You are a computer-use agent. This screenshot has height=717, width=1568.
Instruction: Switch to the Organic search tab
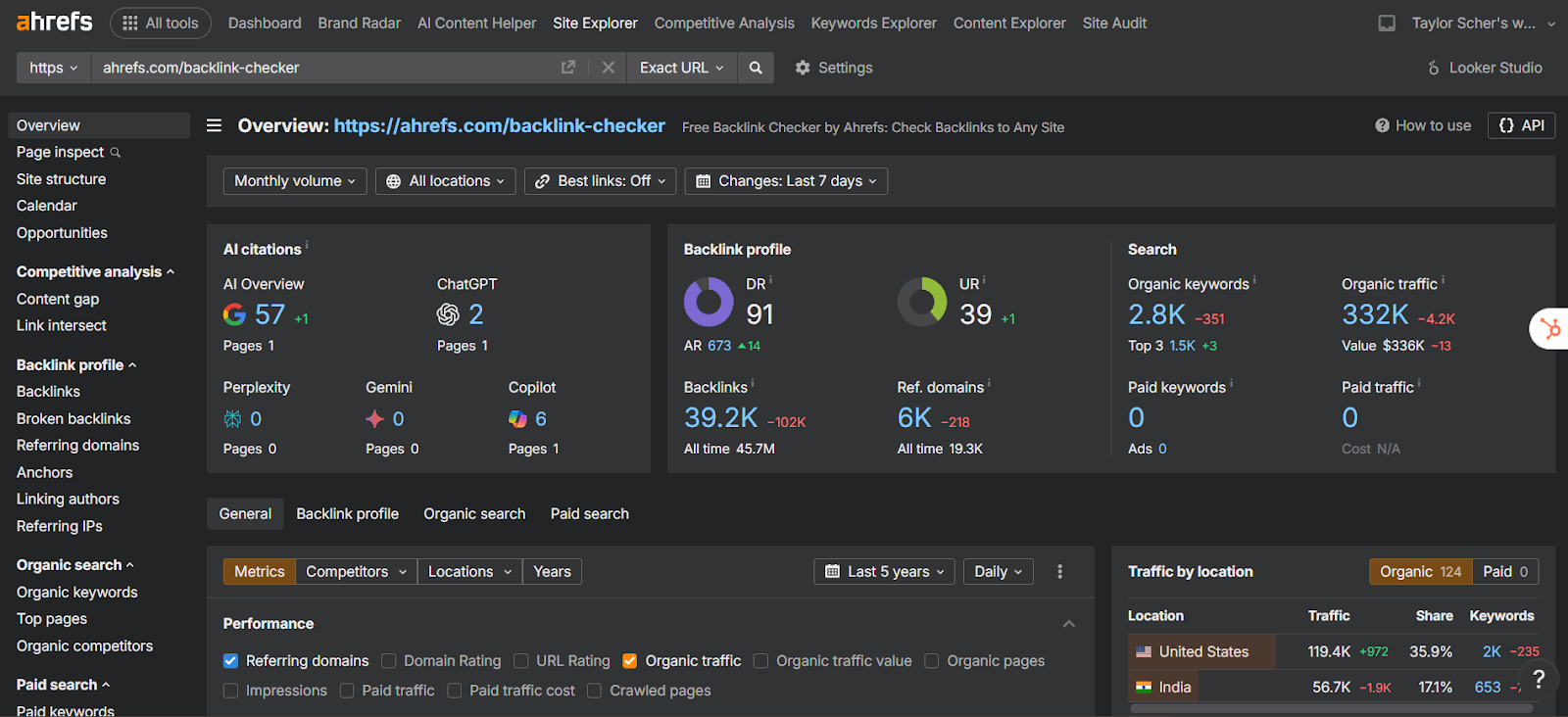coord(474,514)
